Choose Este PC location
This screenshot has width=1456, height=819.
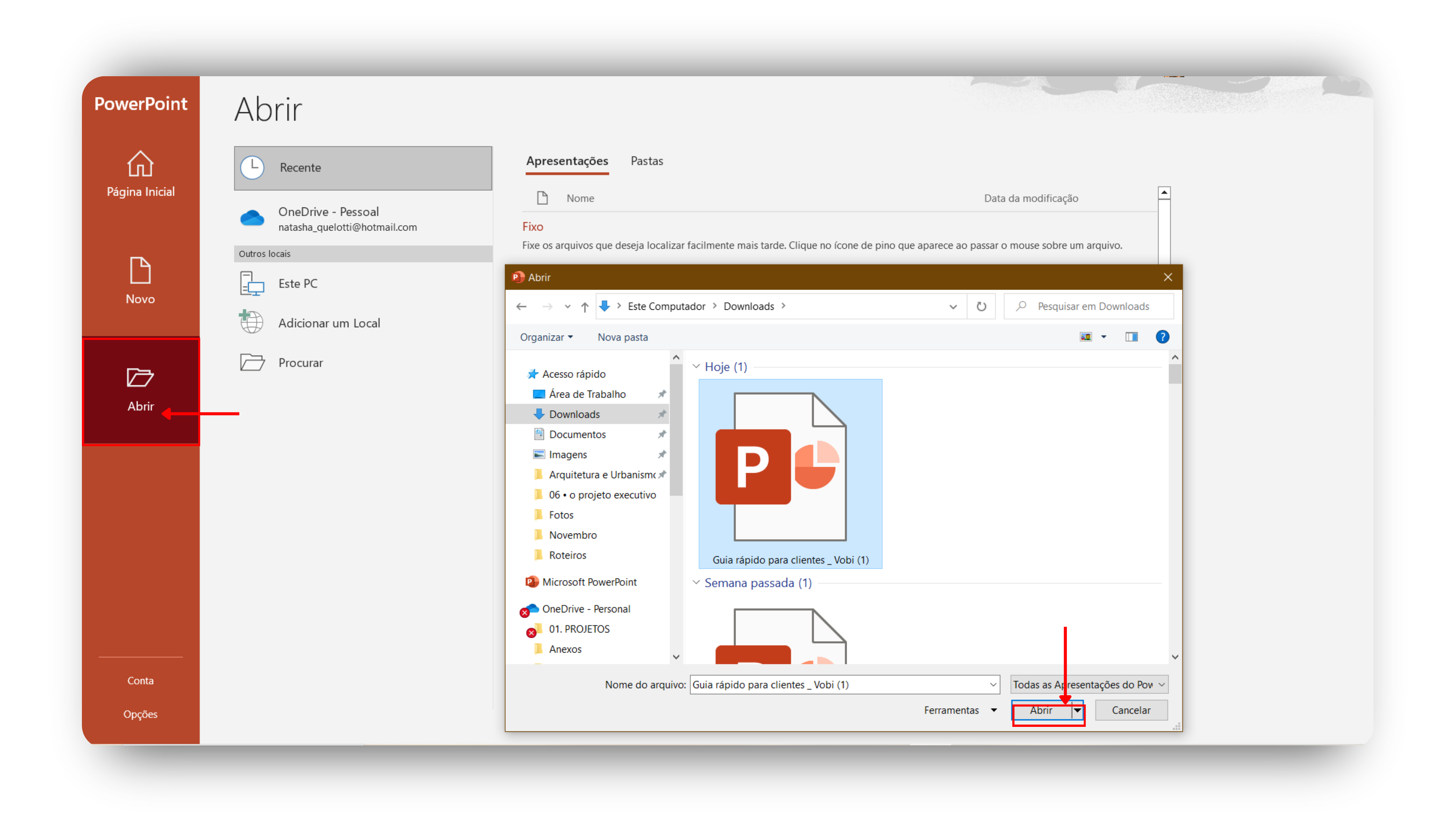[298, 284]
